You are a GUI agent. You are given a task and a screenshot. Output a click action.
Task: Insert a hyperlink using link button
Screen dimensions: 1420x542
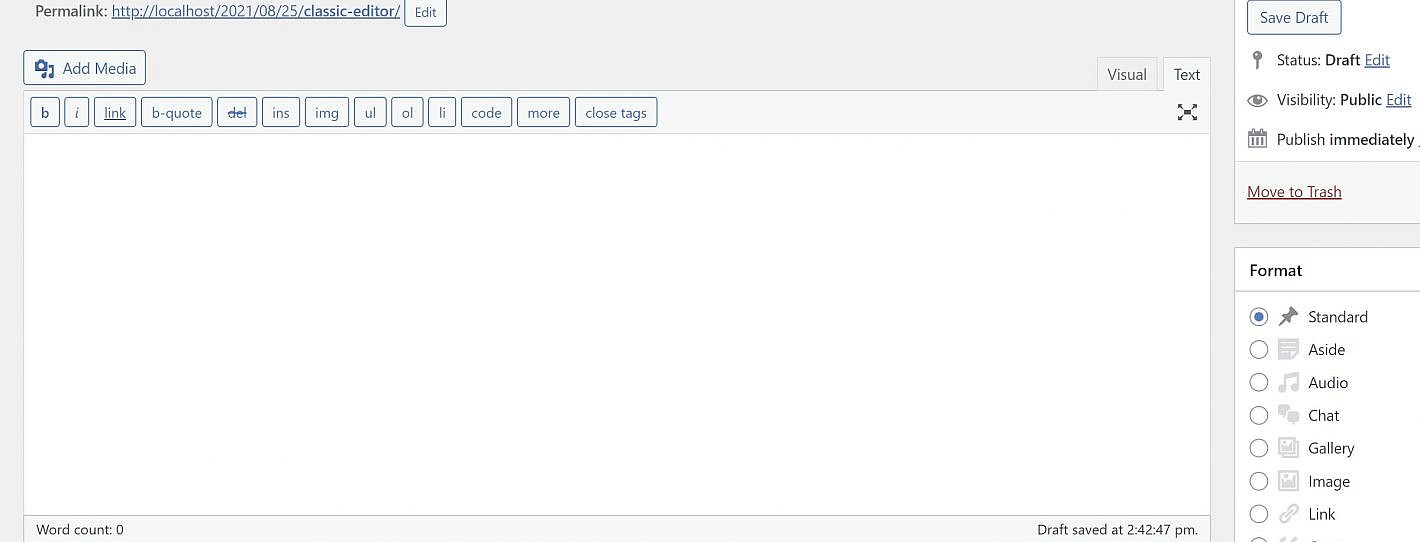coord(115,113)
